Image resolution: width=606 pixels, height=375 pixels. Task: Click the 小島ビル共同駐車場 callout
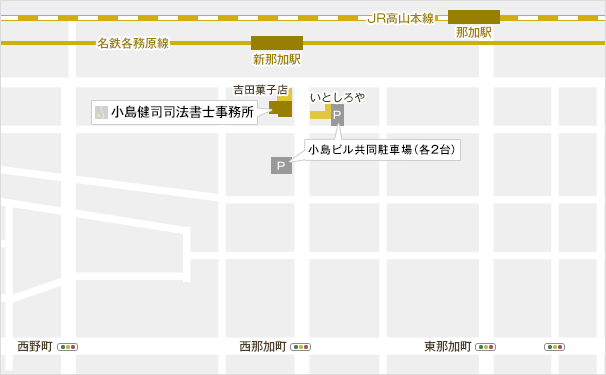click(383, 150)
